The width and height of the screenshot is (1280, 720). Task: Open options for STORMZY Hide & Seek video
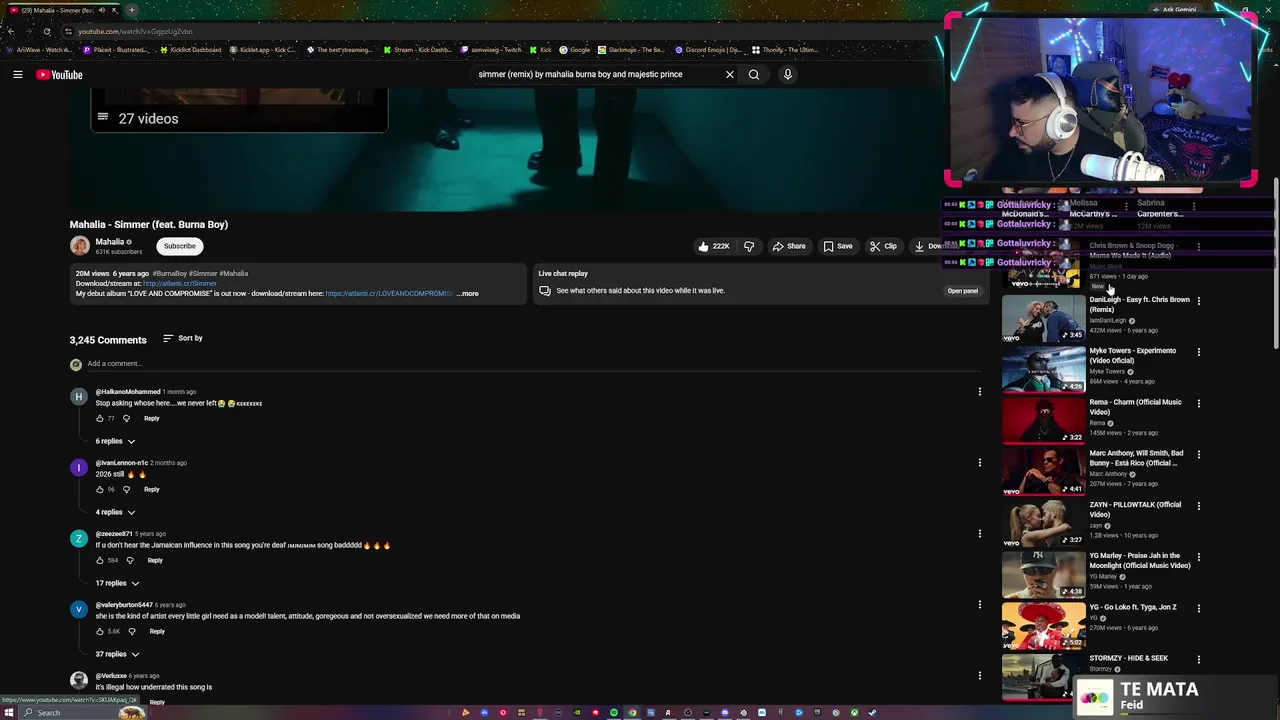coord(1199,659)
